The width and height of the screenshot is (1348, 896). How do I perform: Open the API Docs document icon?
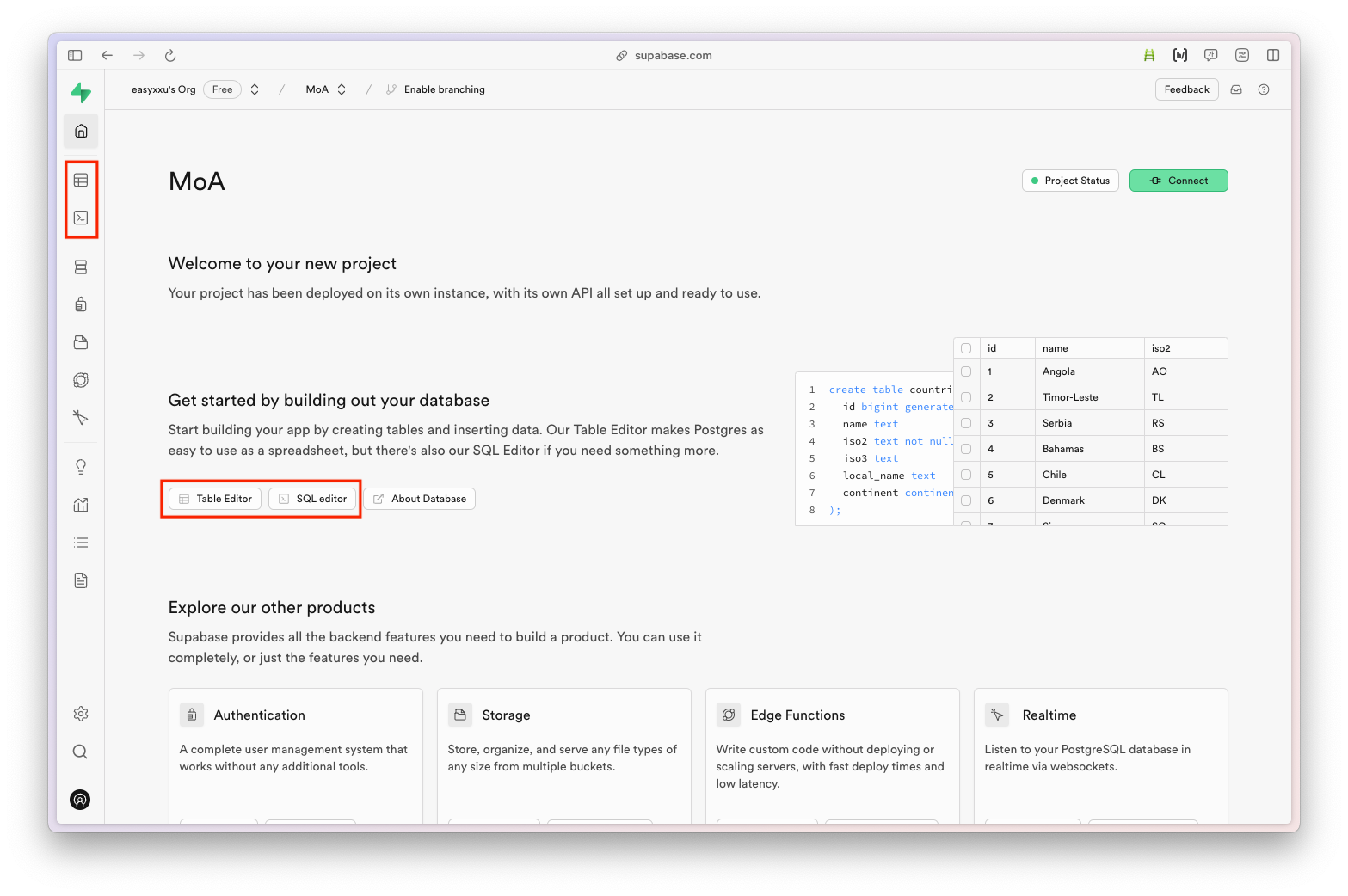pyautogui.click(x=81, y=580)
